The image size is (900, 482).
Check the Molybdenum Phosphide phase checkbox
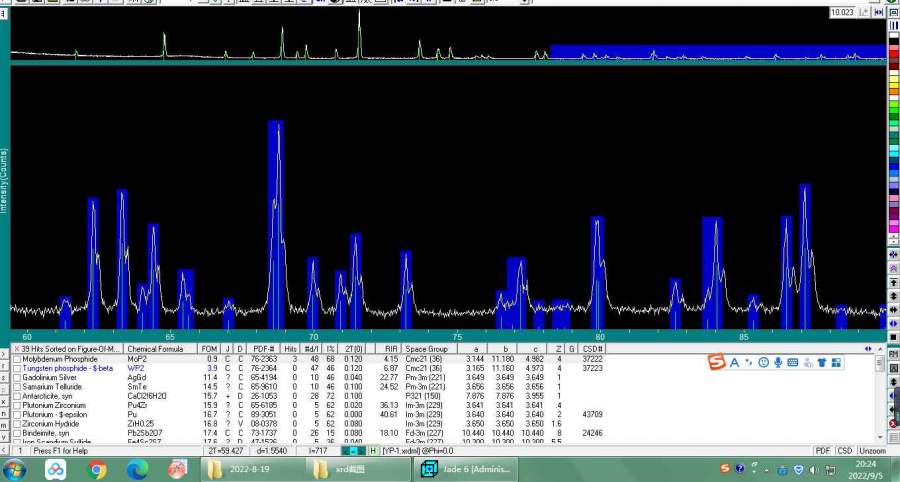[x=17, y=359]
